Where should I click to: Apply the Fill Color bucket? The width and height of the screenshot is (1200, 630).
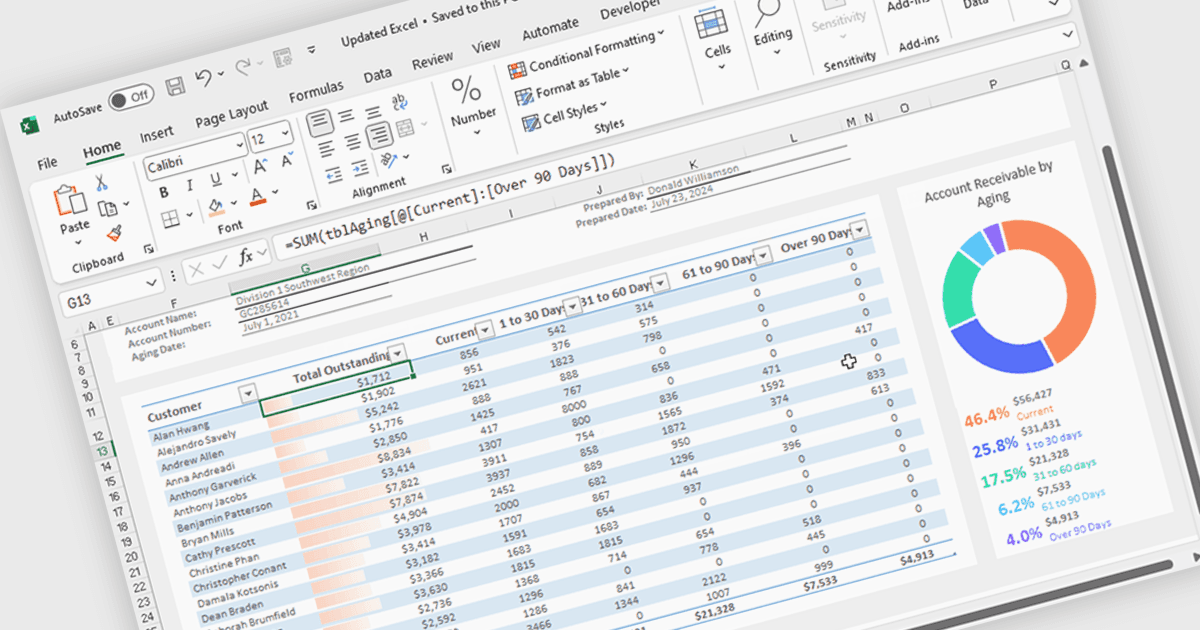pyautogui.click(x=216, y=206)
